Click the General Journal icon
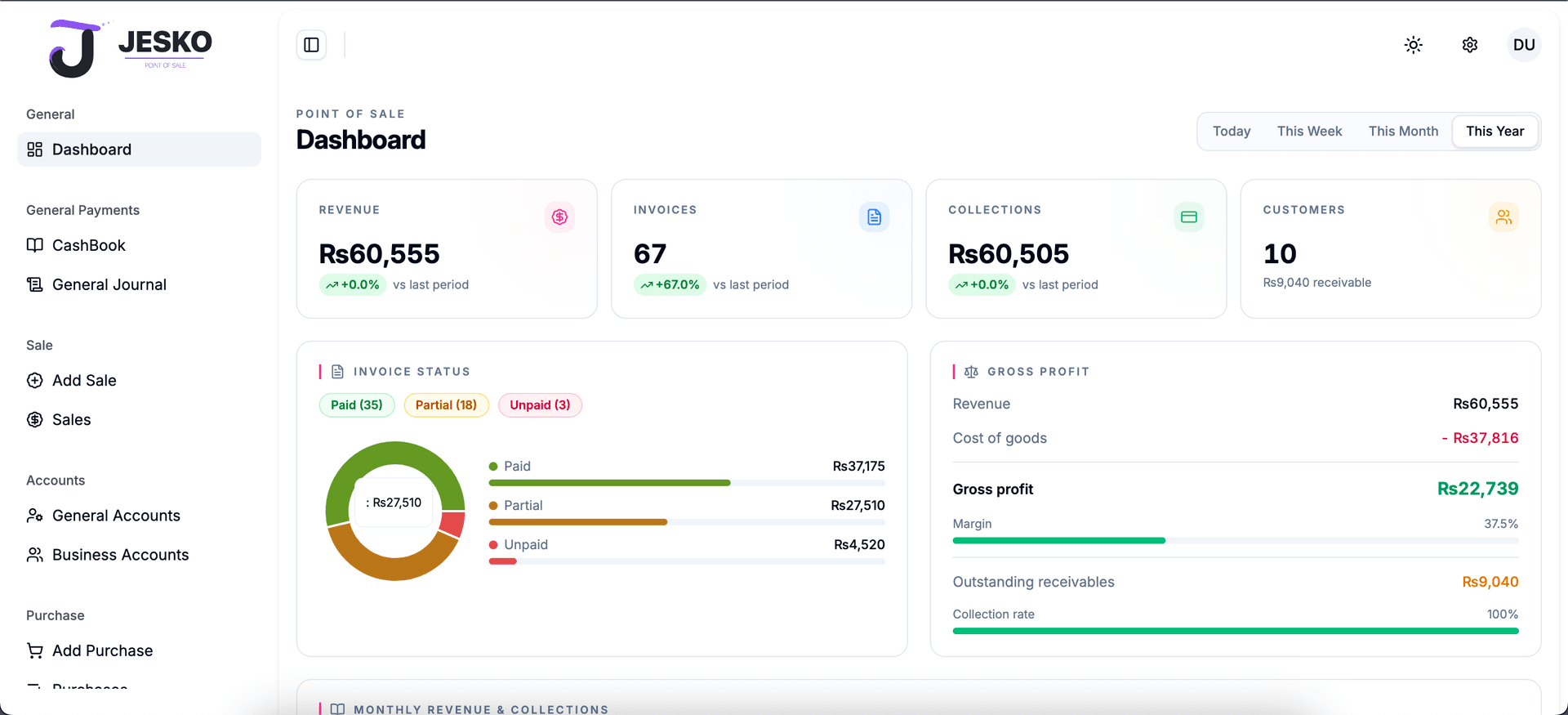Image resolution: width=1568 pixels, height=715 pixels. pos(34,284)
